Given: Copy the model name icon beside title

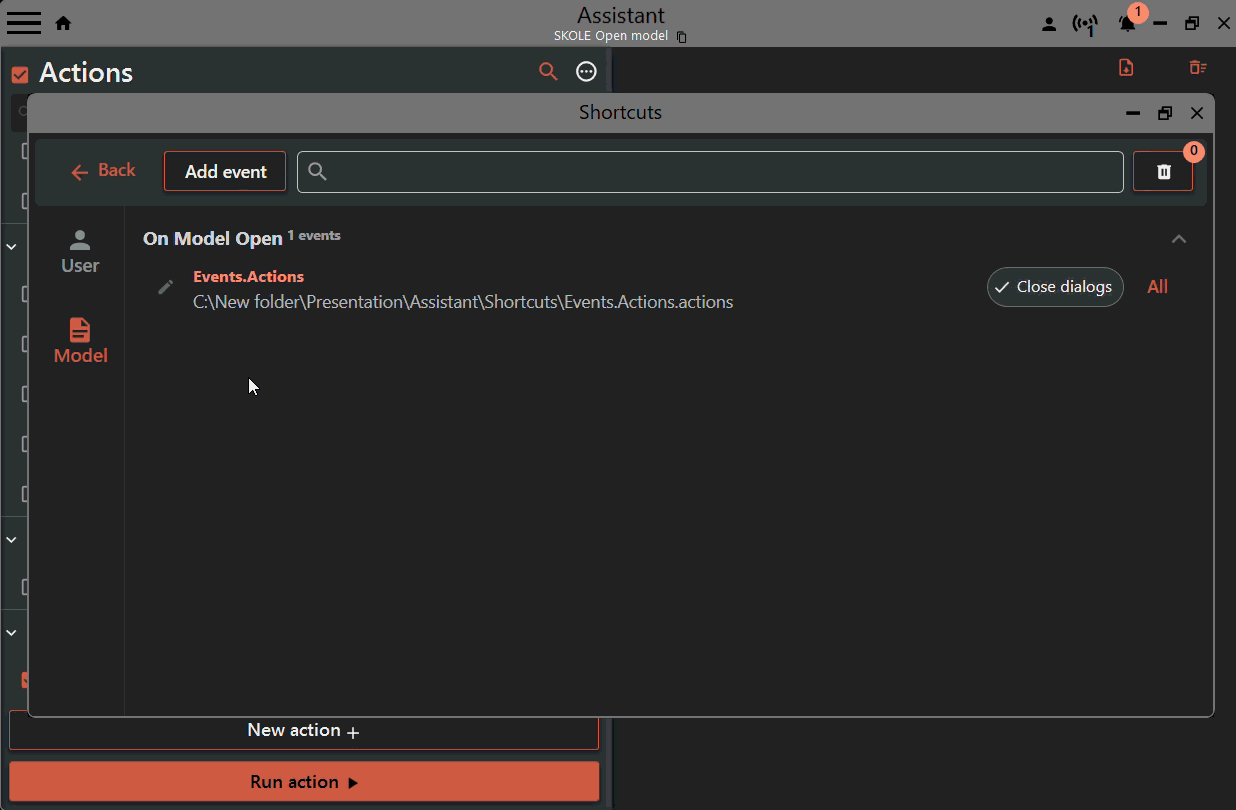Looking at the screenshot, I should [682, 37].
